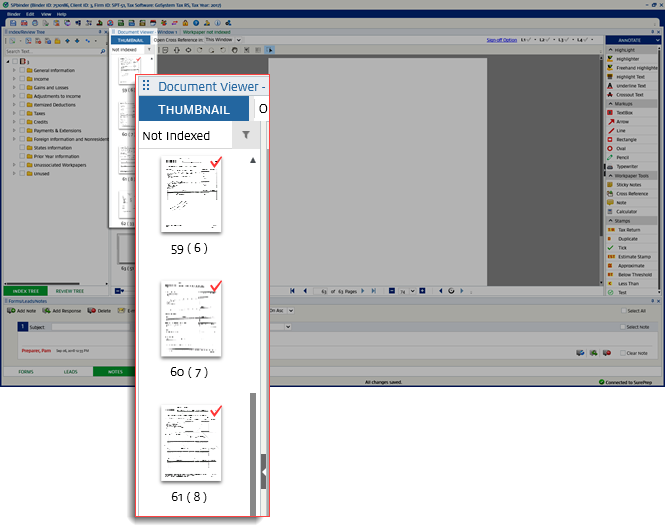The height and width of the screenshot is (532, 665).
Task: Click the blue help question-mark icon
Action: [x=196, y=23]
